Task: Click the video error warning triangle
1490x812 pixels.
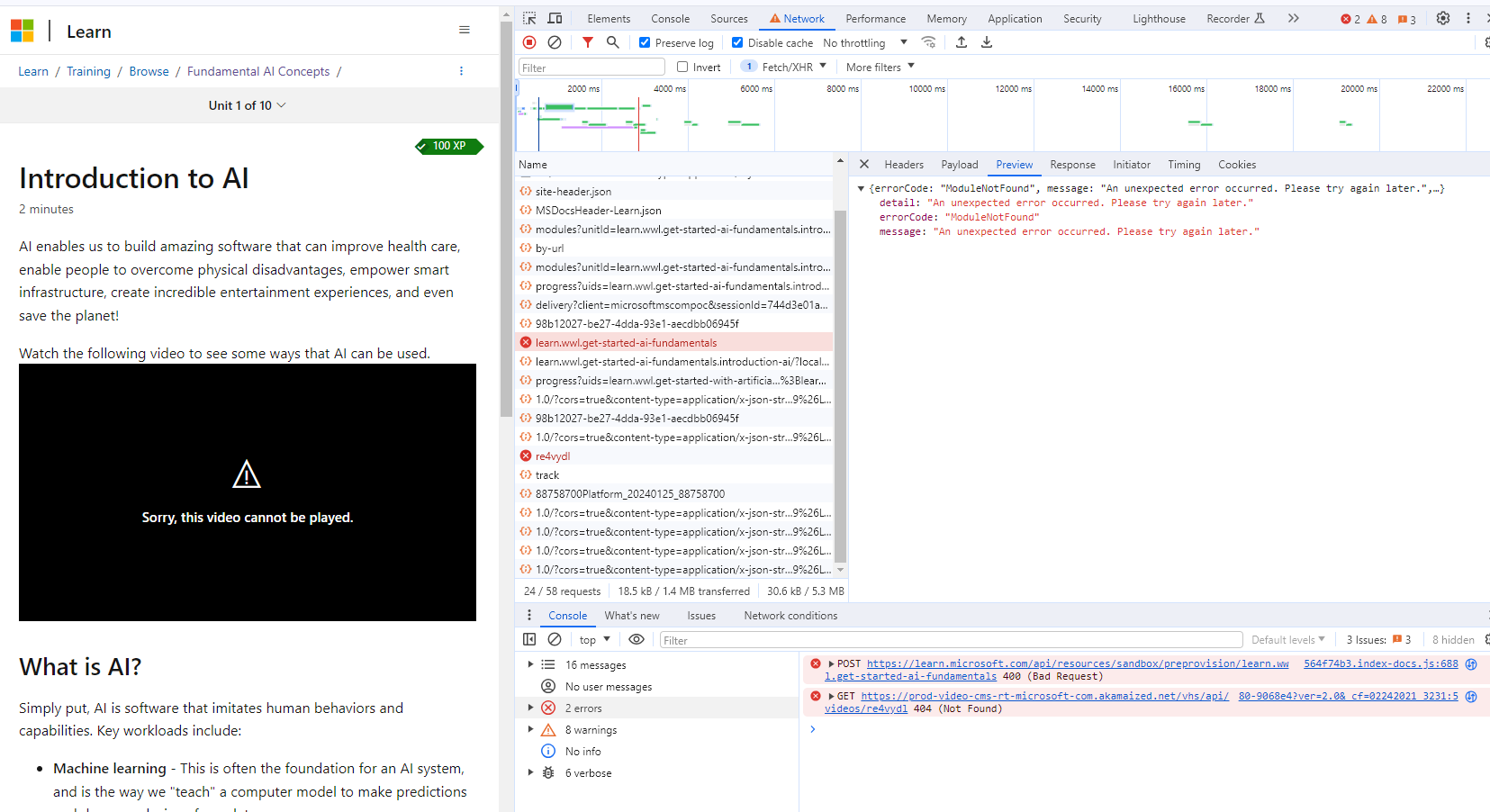Action: [x=247, y=474]
